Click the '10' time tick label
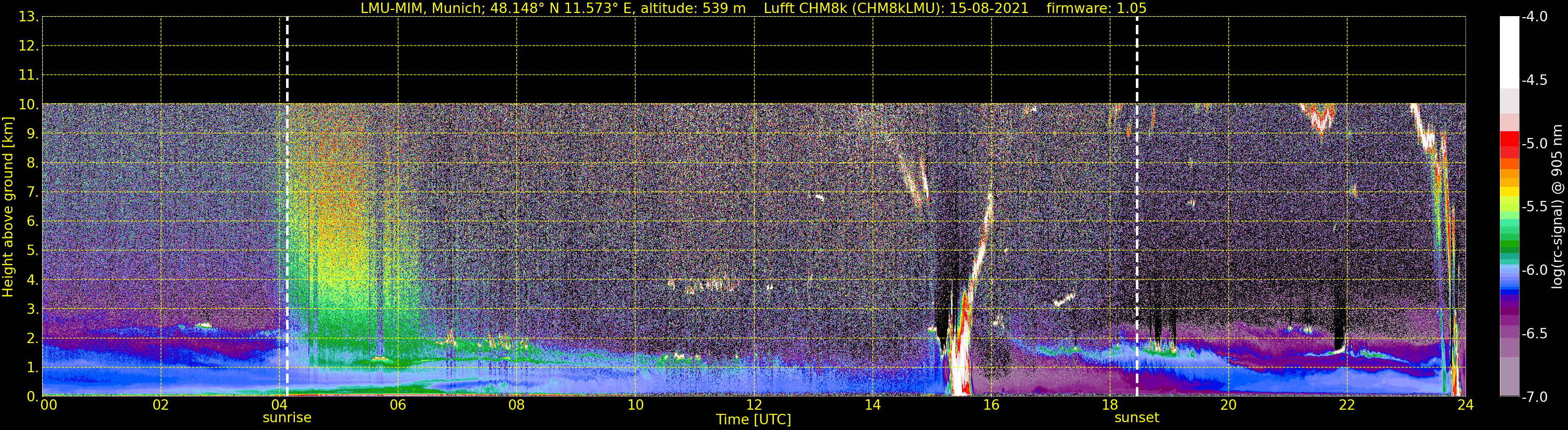 (x=635, y=405)
